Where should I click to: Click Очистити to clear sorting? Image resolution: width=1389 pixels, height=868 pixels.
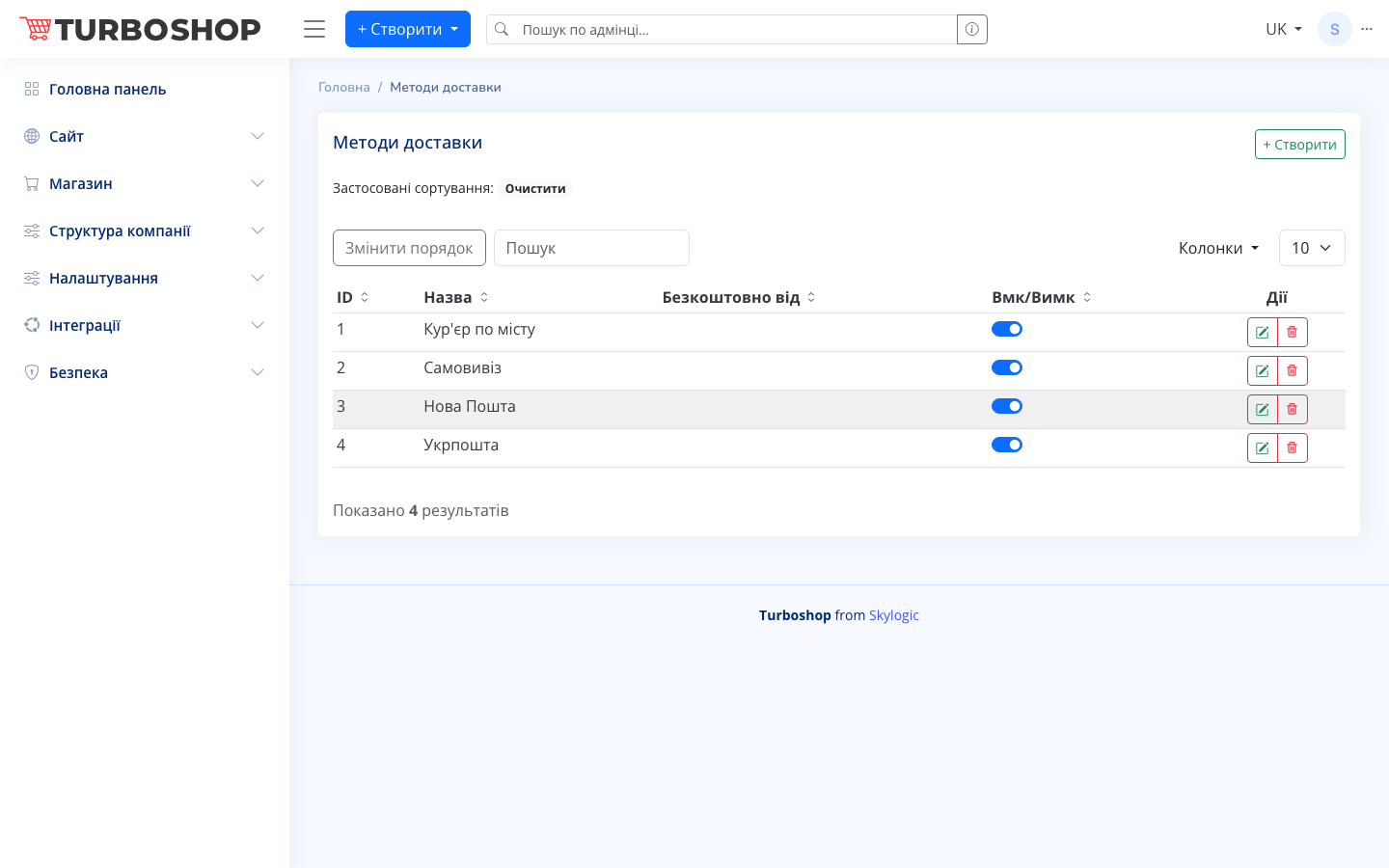(535, 188)
